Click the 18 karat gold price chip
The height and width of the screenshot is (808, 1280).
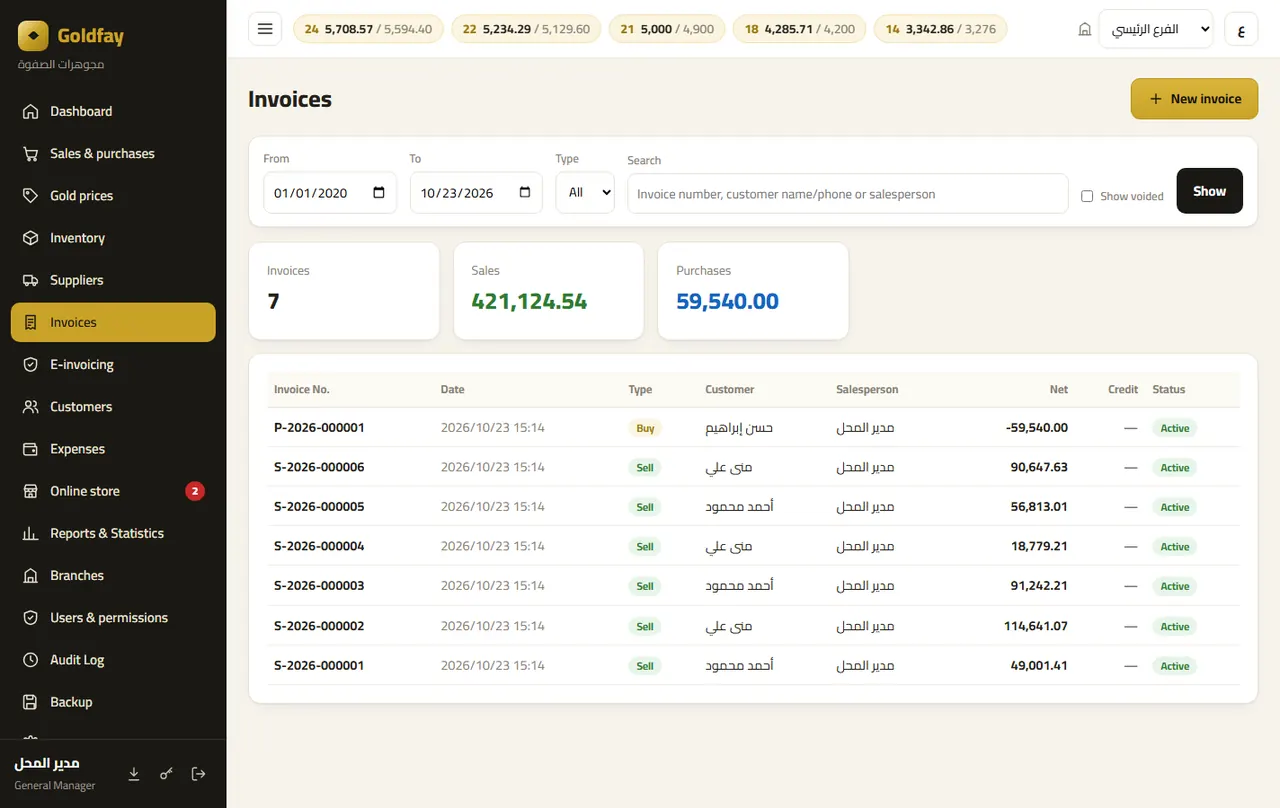[x=800, y=29]
